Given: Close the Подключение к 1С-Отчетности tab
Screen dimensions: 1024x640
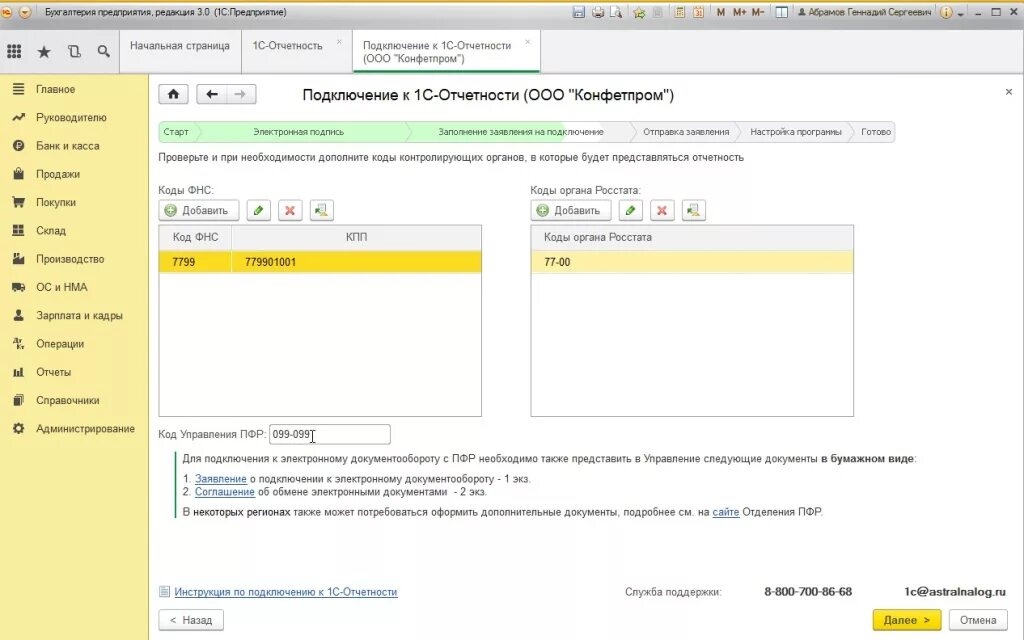Looking at the screenshot, I should pyautogui.click(x=528, y=42).
